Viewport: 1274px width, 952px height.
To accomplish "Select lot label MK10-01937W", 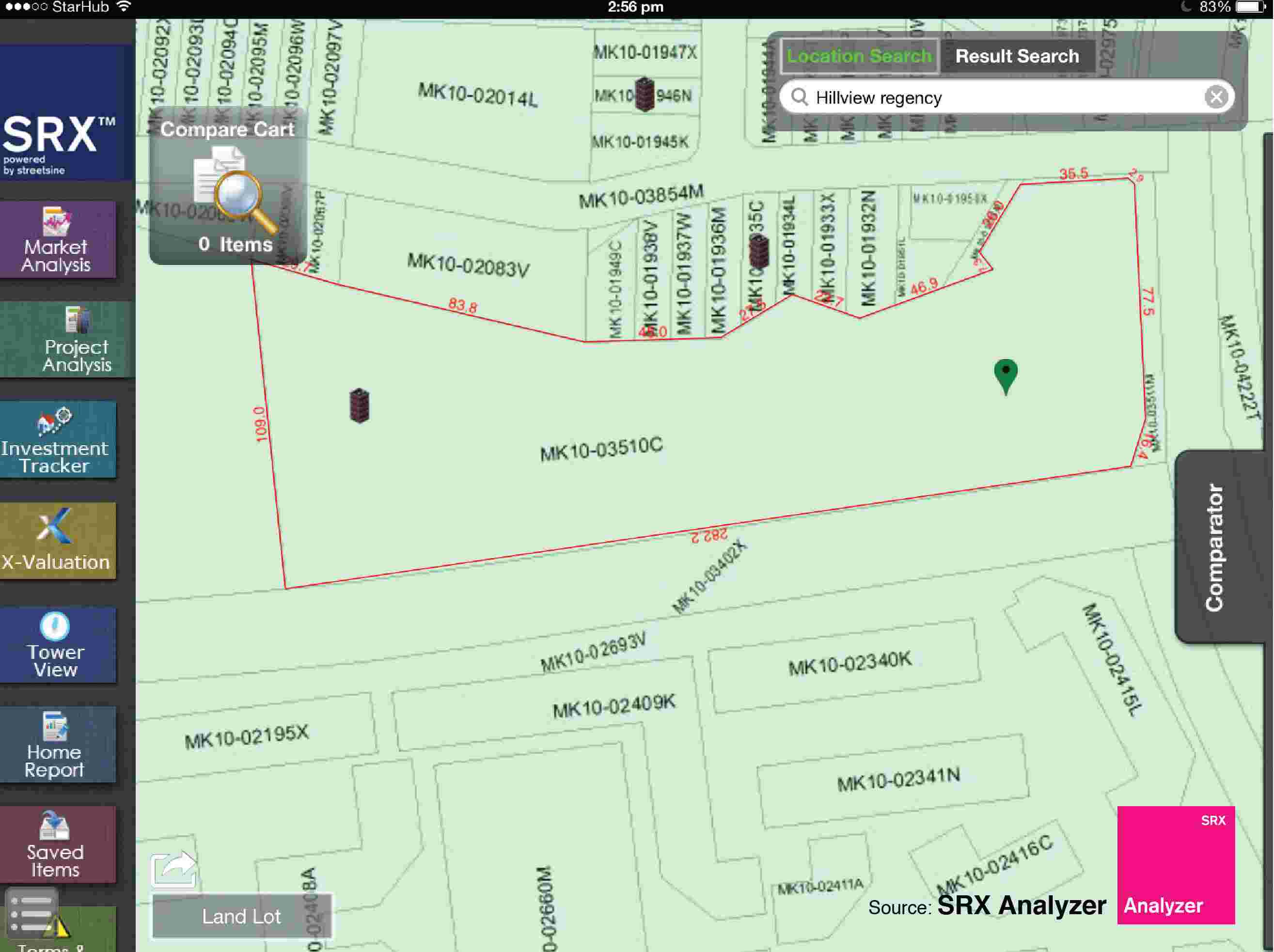I will [684, 274].
